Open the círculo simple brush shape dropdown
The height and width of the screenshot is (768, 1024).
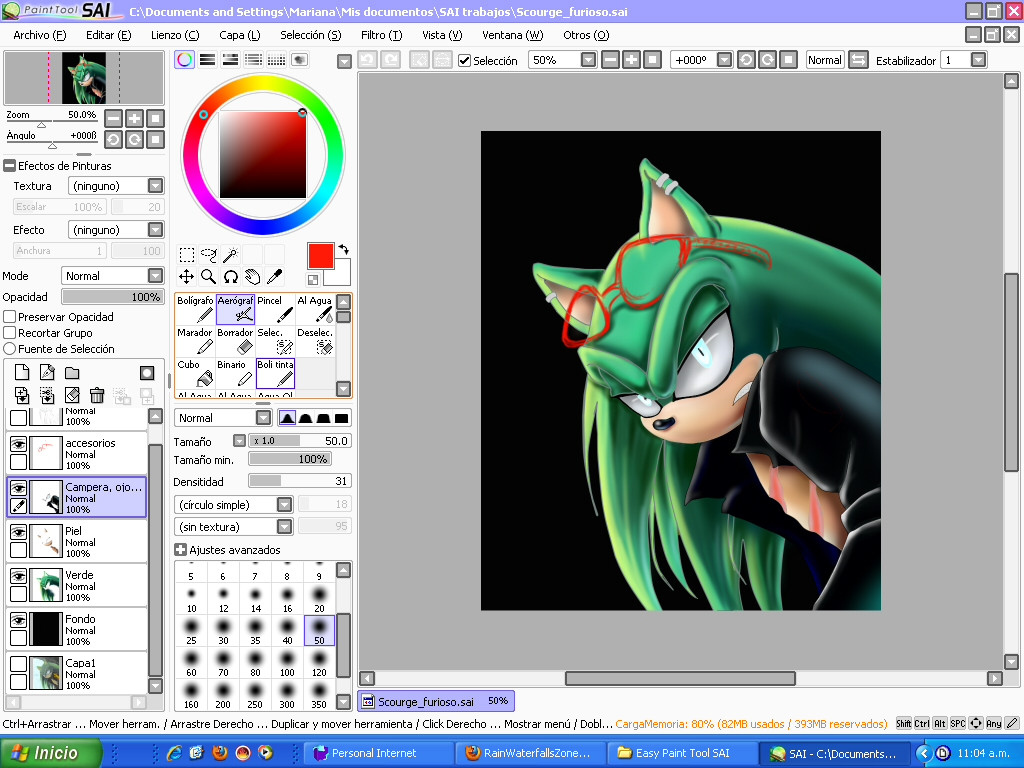[x=284, y=505]
